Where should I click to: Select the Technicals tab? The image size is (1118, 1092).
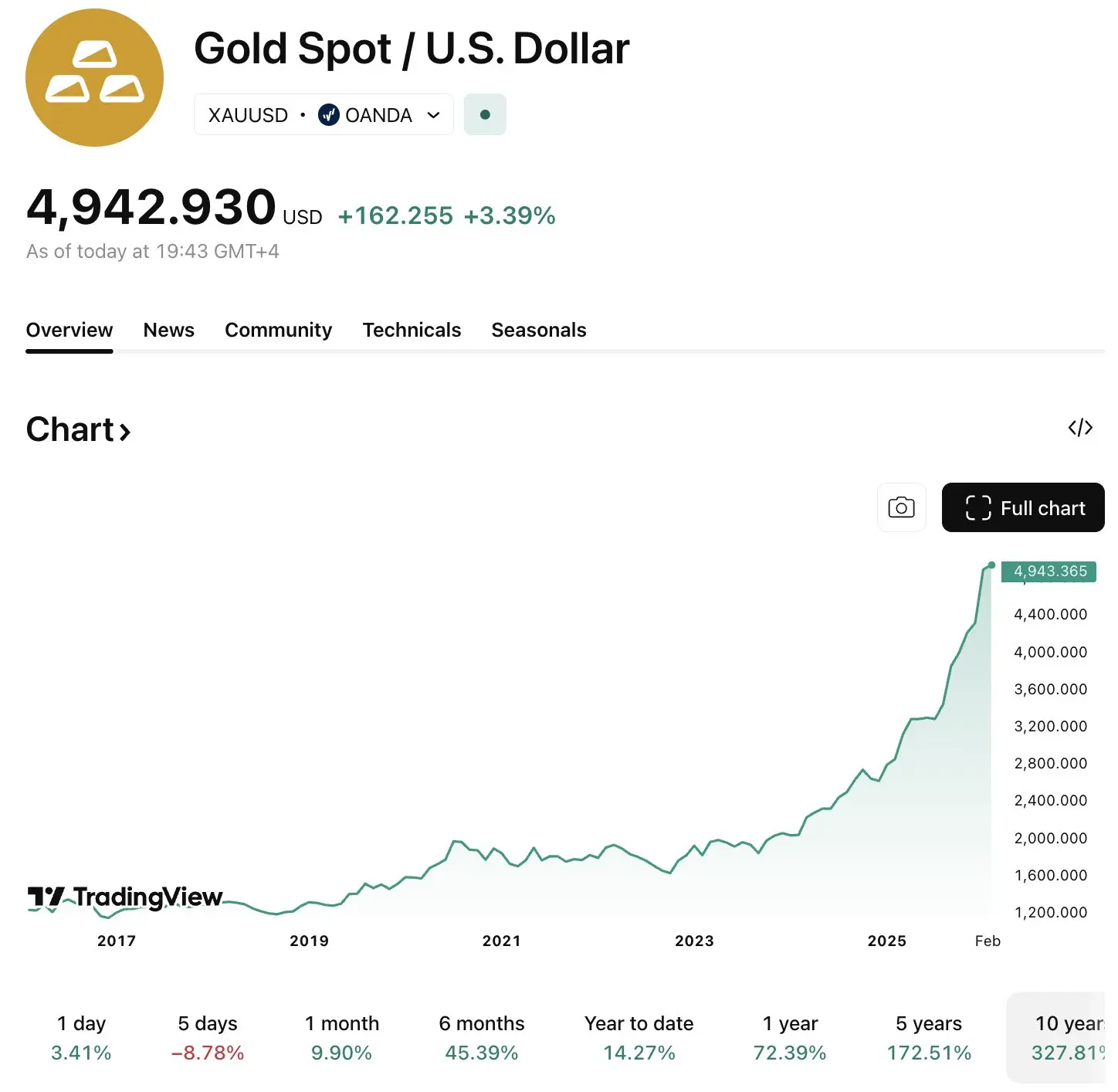412,330
